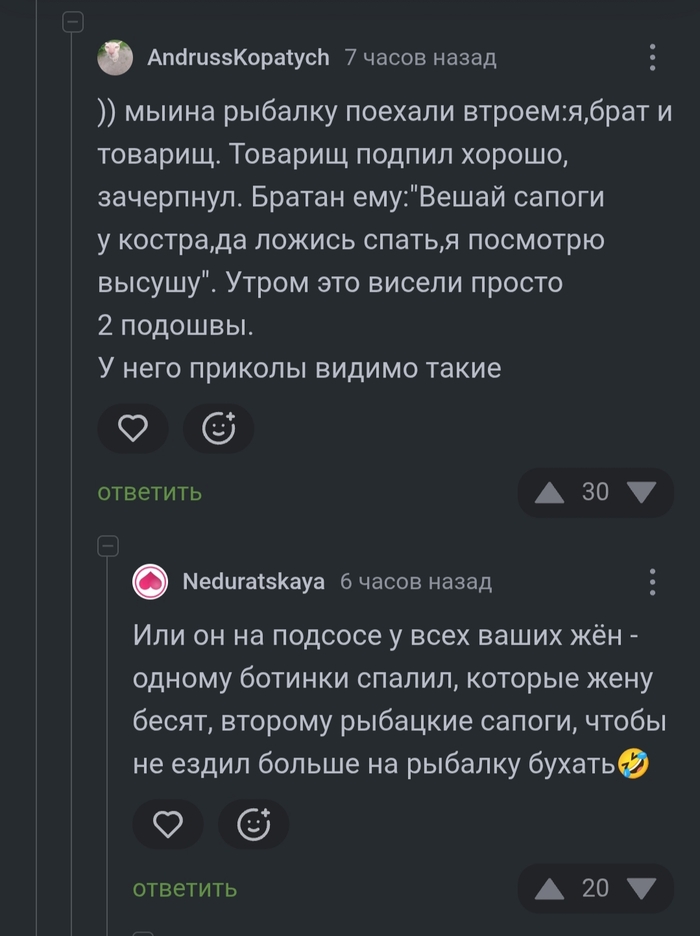The width and height of the screenshot is (700, 936).
Task: Downvote Neduratskaya's comment with score 20
Action: pyautogui.click(x=640, y=888)
